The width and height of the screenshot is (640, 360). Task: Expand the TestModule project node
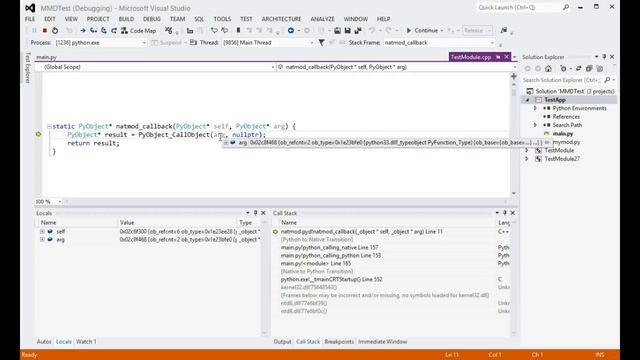[527, 151]
